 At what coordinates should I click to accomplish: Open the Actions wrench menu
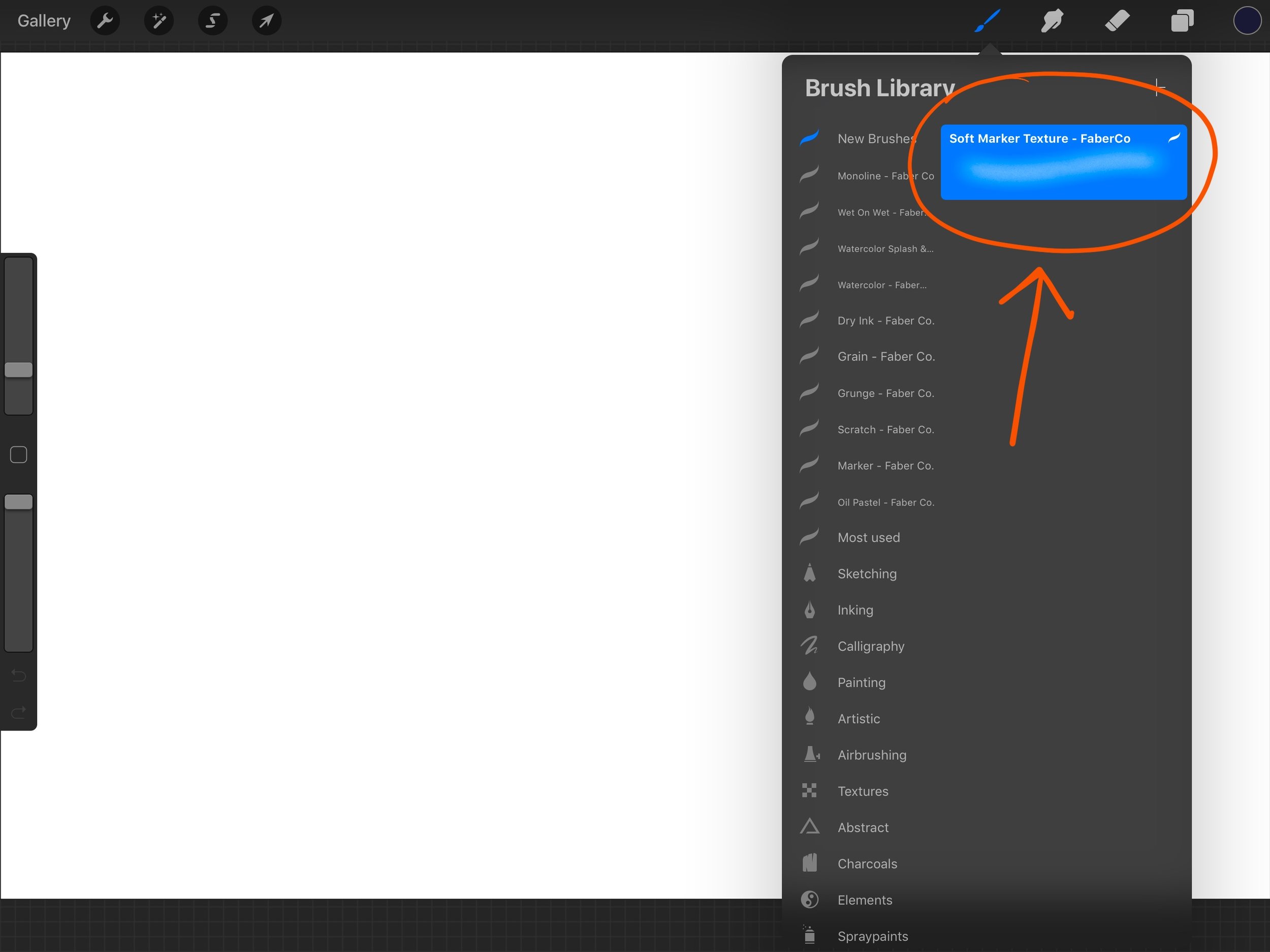point(105,21)
